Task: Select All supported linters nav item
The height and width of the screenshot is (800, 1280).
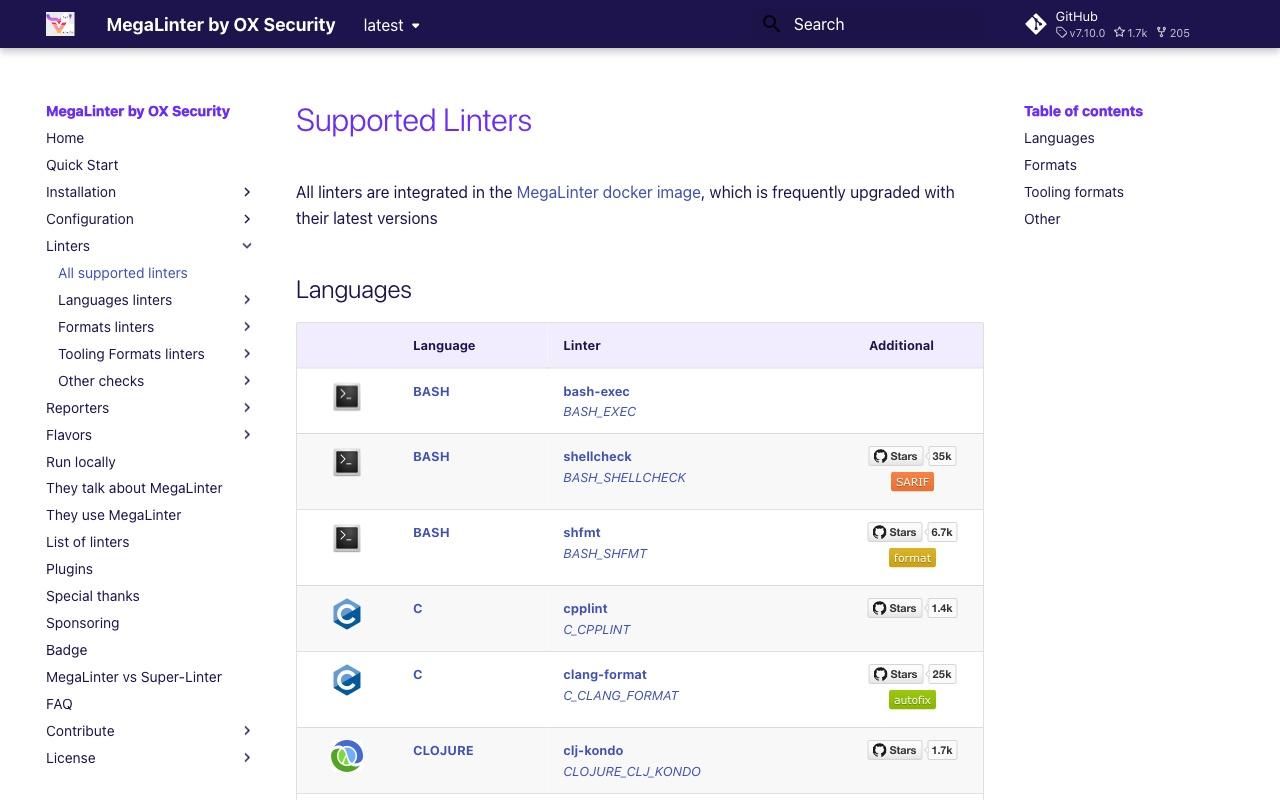Action: click(x=123, y=273)
